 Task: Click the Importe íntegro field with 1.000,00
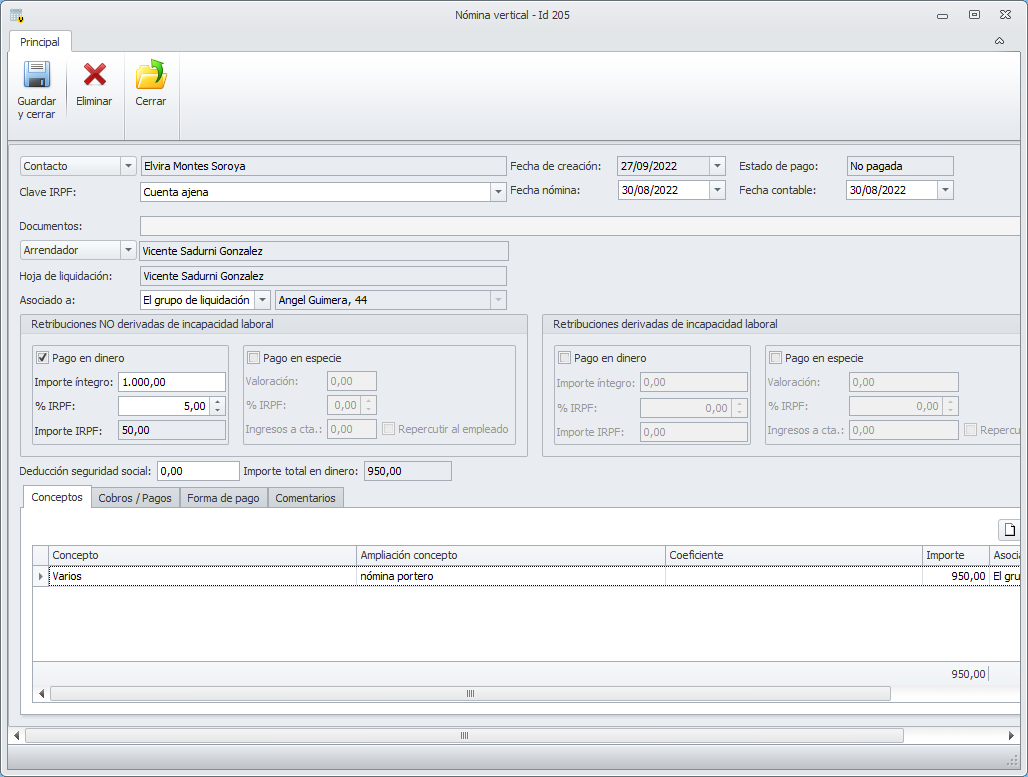171,382
